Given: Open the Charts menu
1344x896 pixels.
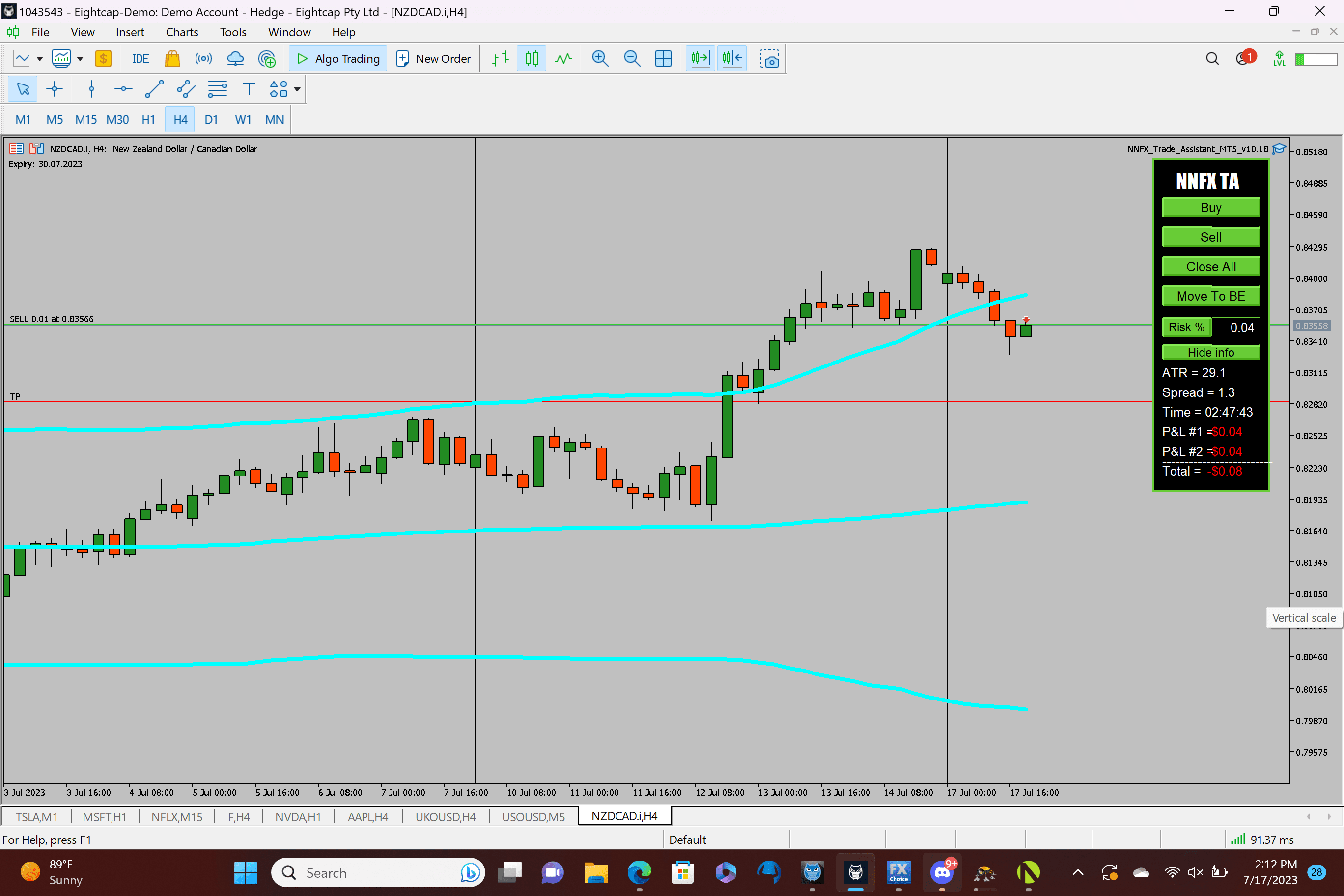Looking at the screenshot, I should click(x=182, y=32).
